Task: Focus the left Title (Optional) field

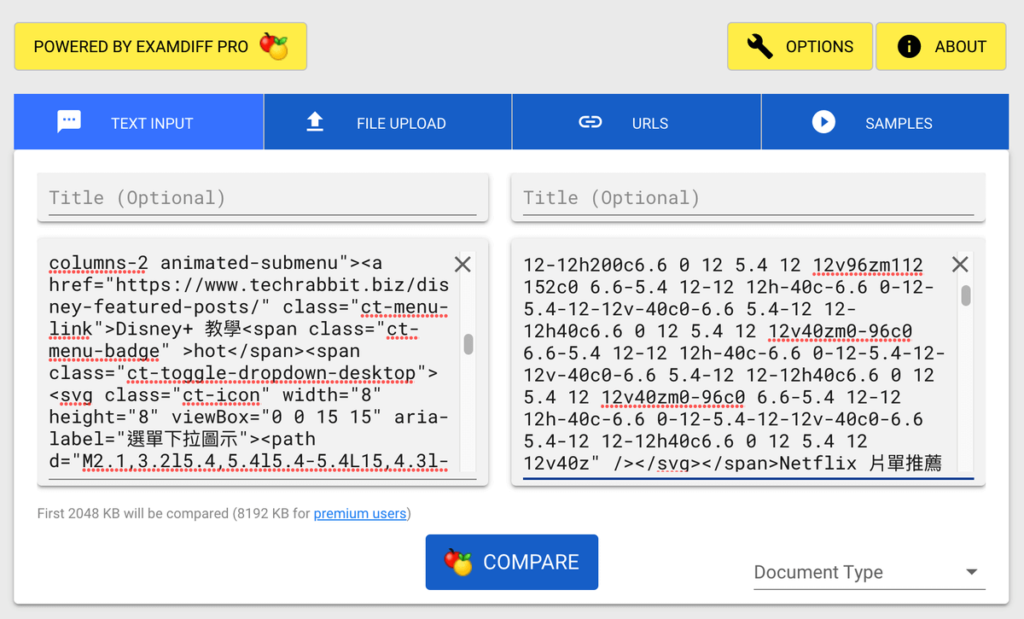Action: [263, 197]
